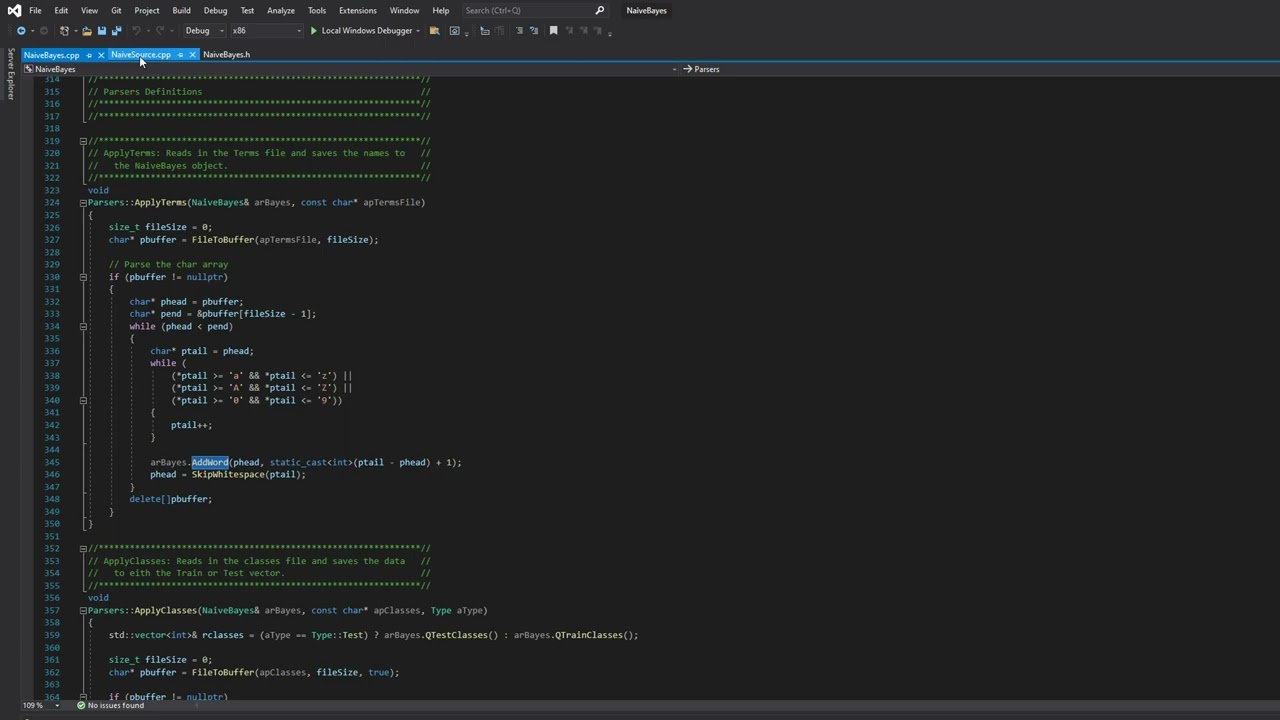Open the View menu
This screenshot has height=720, width=1280.
click(x=89, y=10)
